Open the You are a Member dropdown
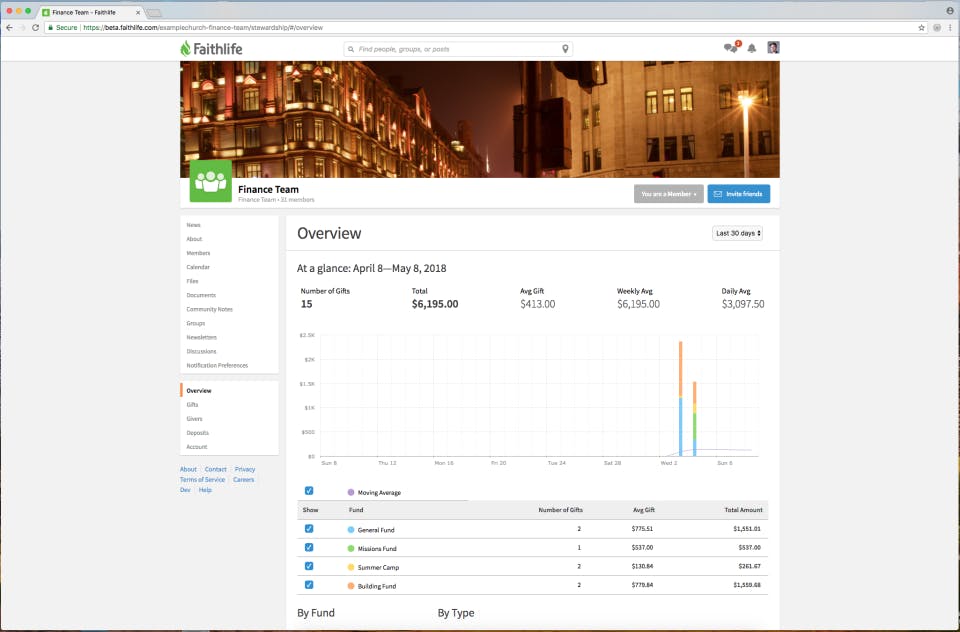Screen dimensions: 960x632 (669, 194)
